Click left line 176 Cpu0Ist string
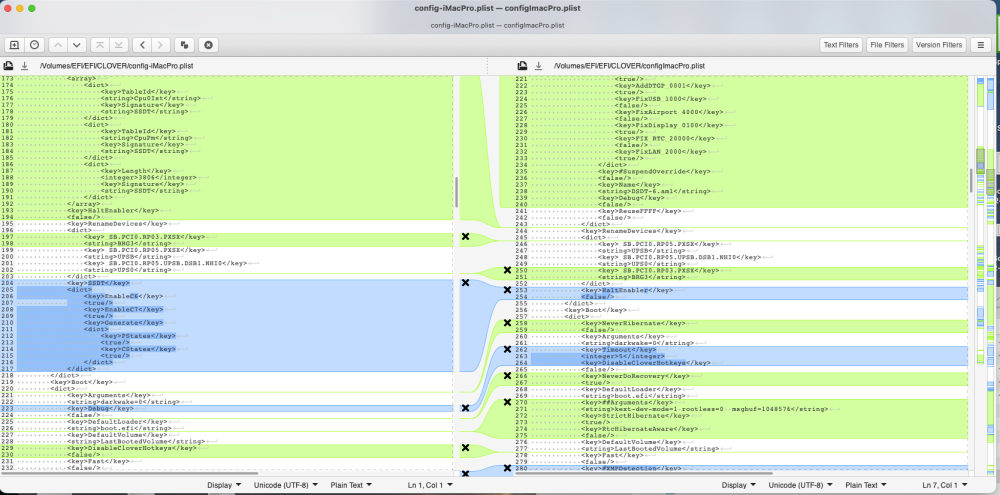 (151, 99)
